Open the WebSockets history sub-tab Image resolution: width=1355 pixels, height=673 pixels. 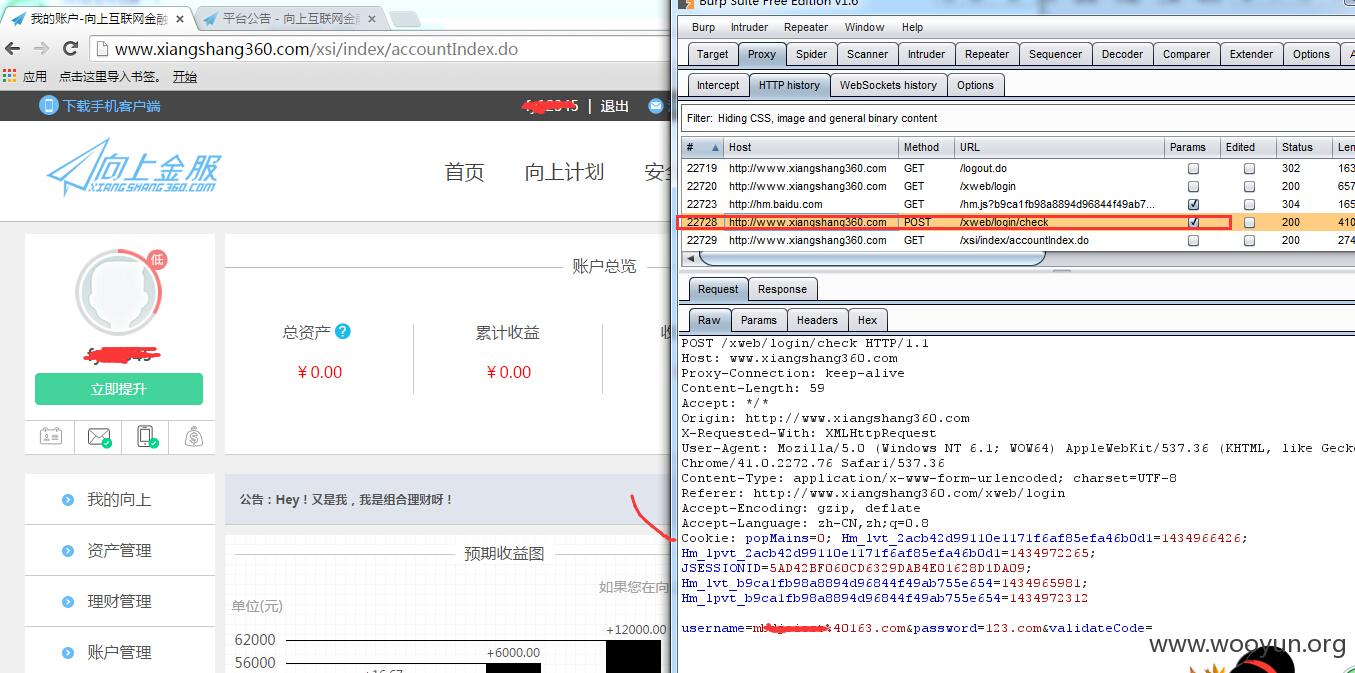888,85
